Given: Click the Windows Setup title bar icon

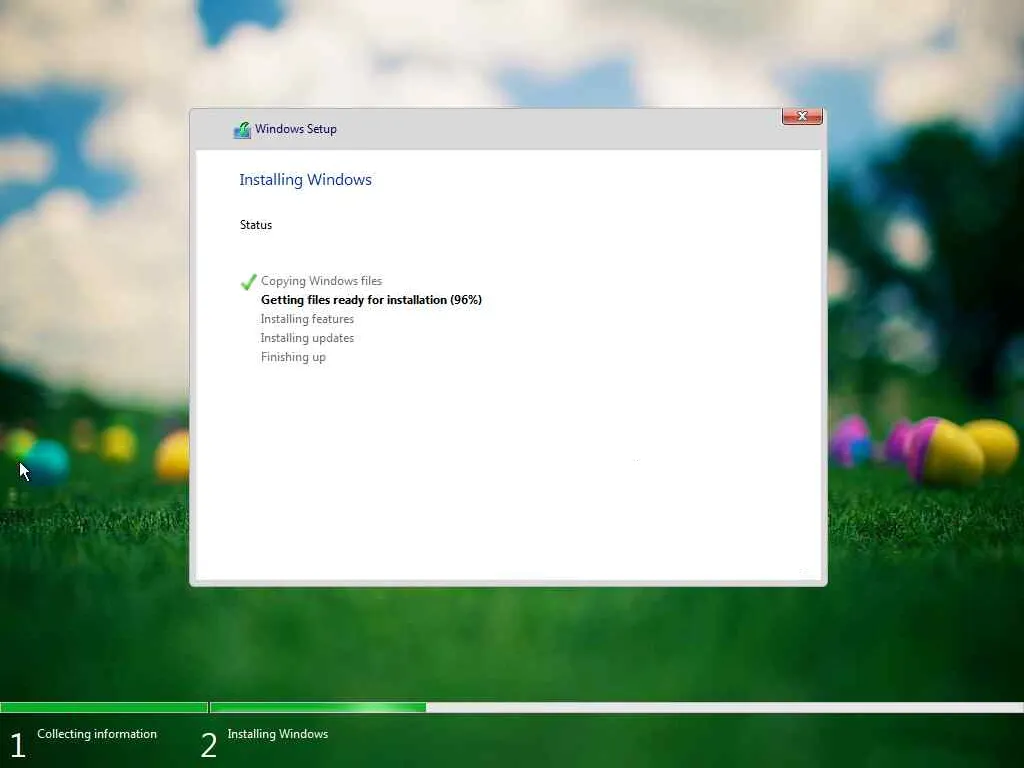Looking at the screenshot, I should pyautogui.click(x=242, y=129).
